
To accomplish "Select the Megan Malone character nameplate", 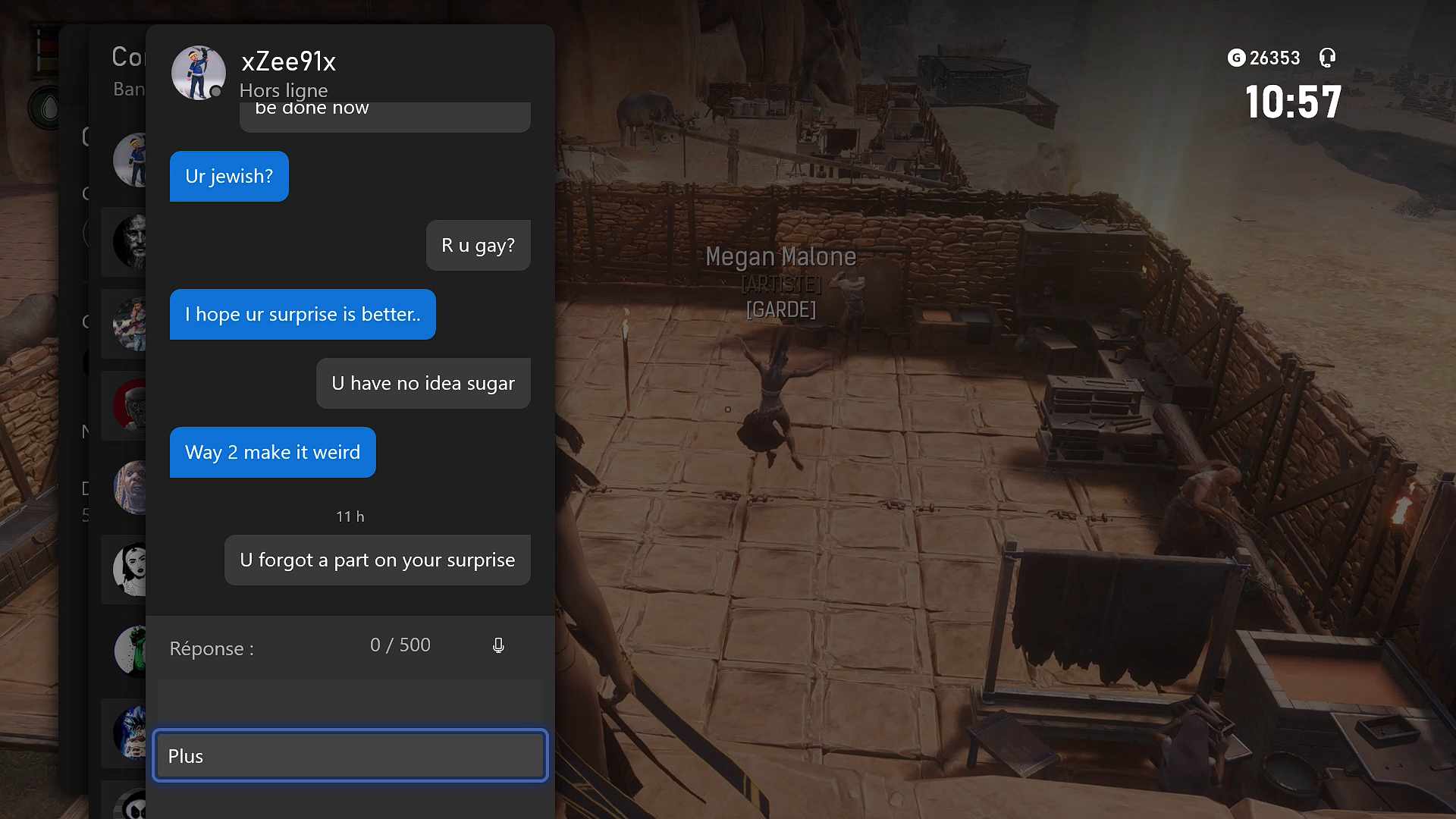I will coord(781,257).
